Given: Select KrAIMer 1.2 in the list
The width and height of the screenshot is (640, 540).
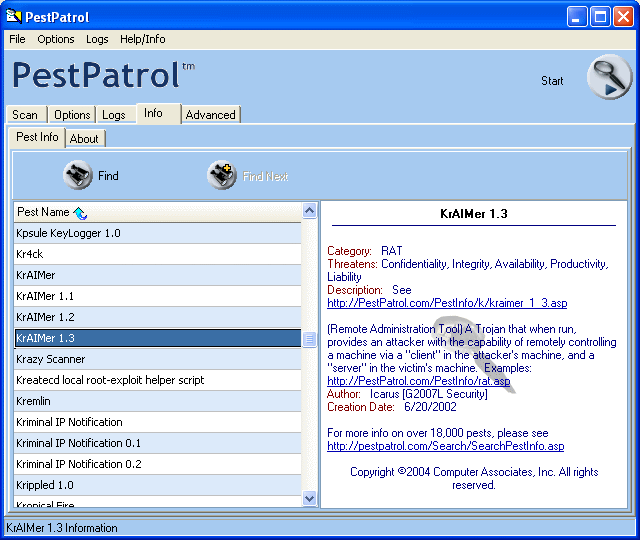Looking at the screenshot, I should tap(158, 317).
